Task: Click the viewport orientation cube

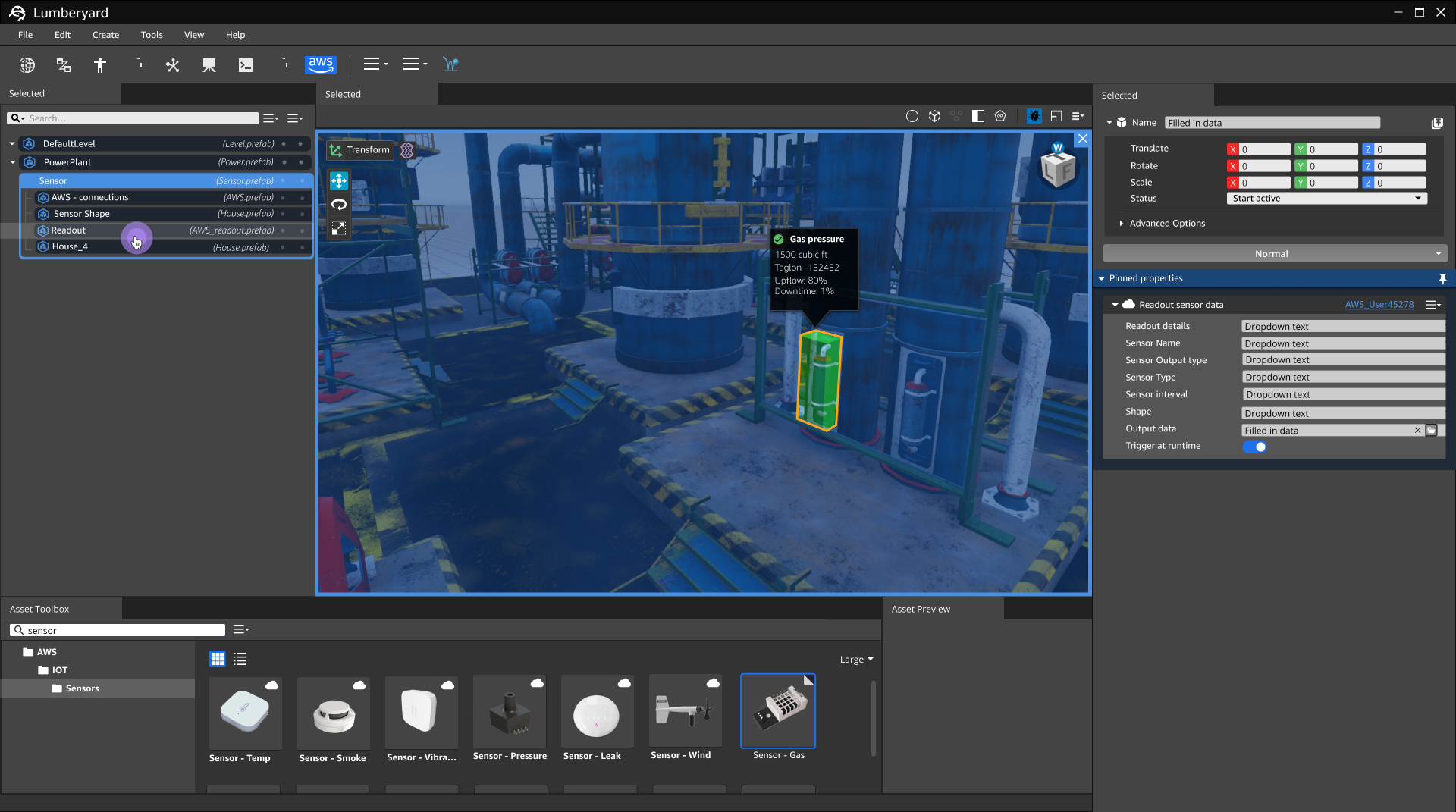Action: point(1058,169)
